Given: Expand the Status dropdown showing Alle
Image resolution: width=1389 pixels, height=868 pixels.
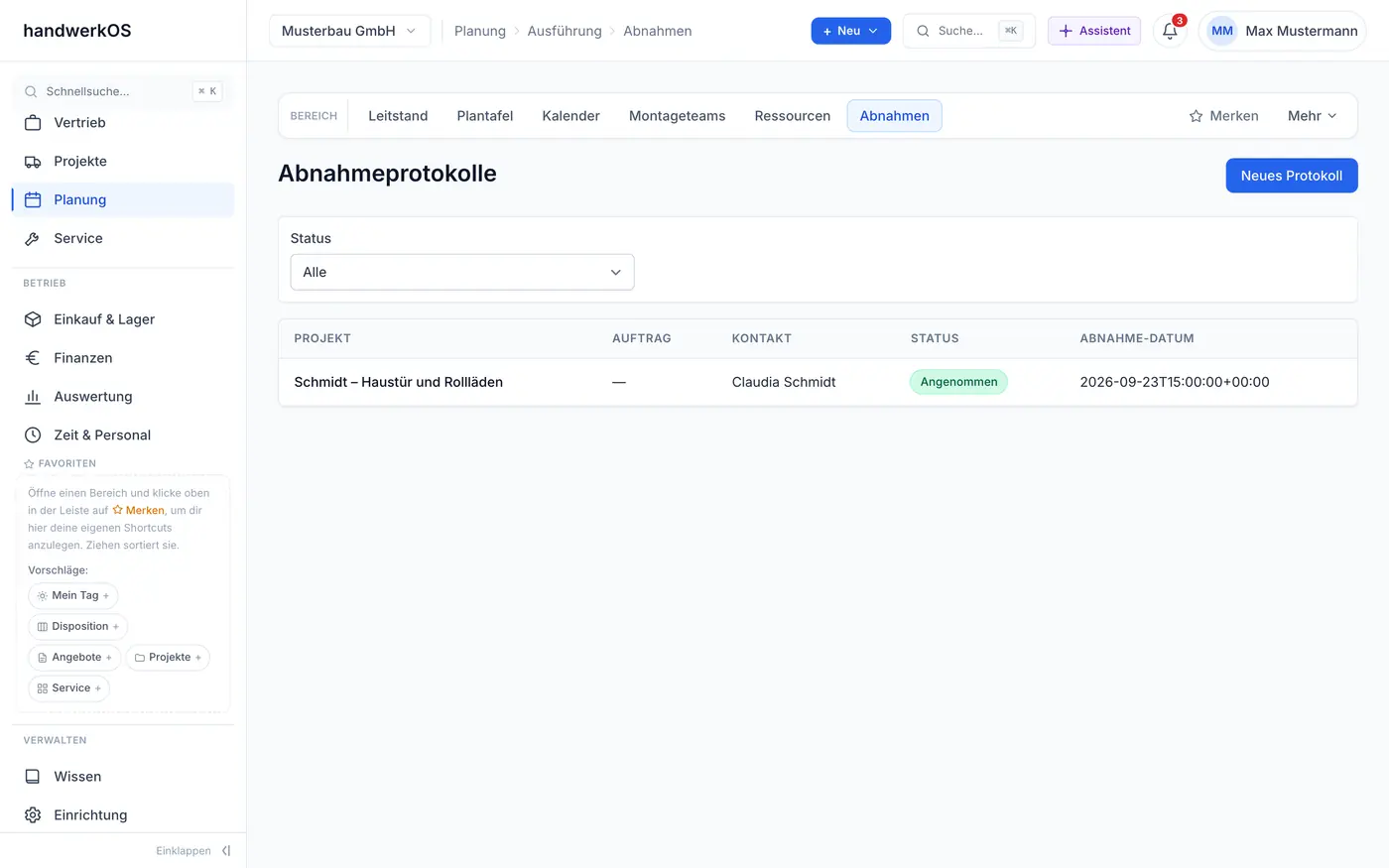Looking at the screenshot, I should 462,272.
